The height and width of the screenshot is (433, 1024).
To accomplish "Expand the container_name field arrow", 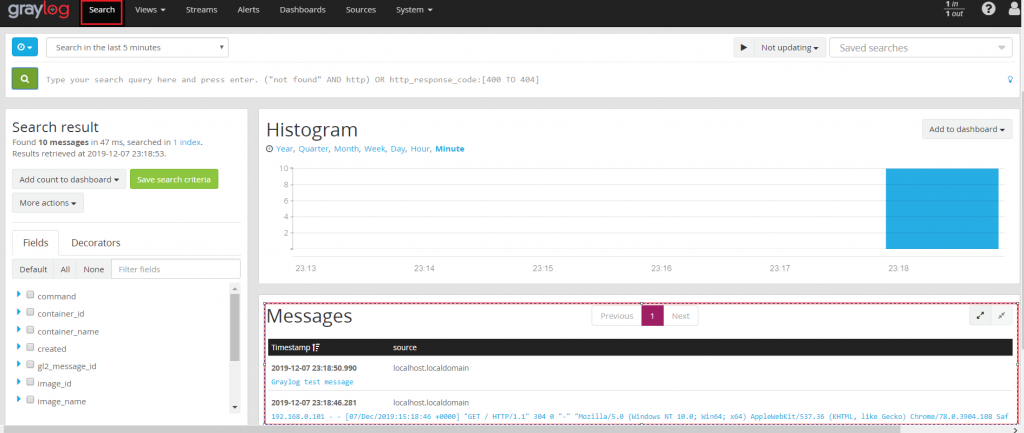I will point(19,330).
